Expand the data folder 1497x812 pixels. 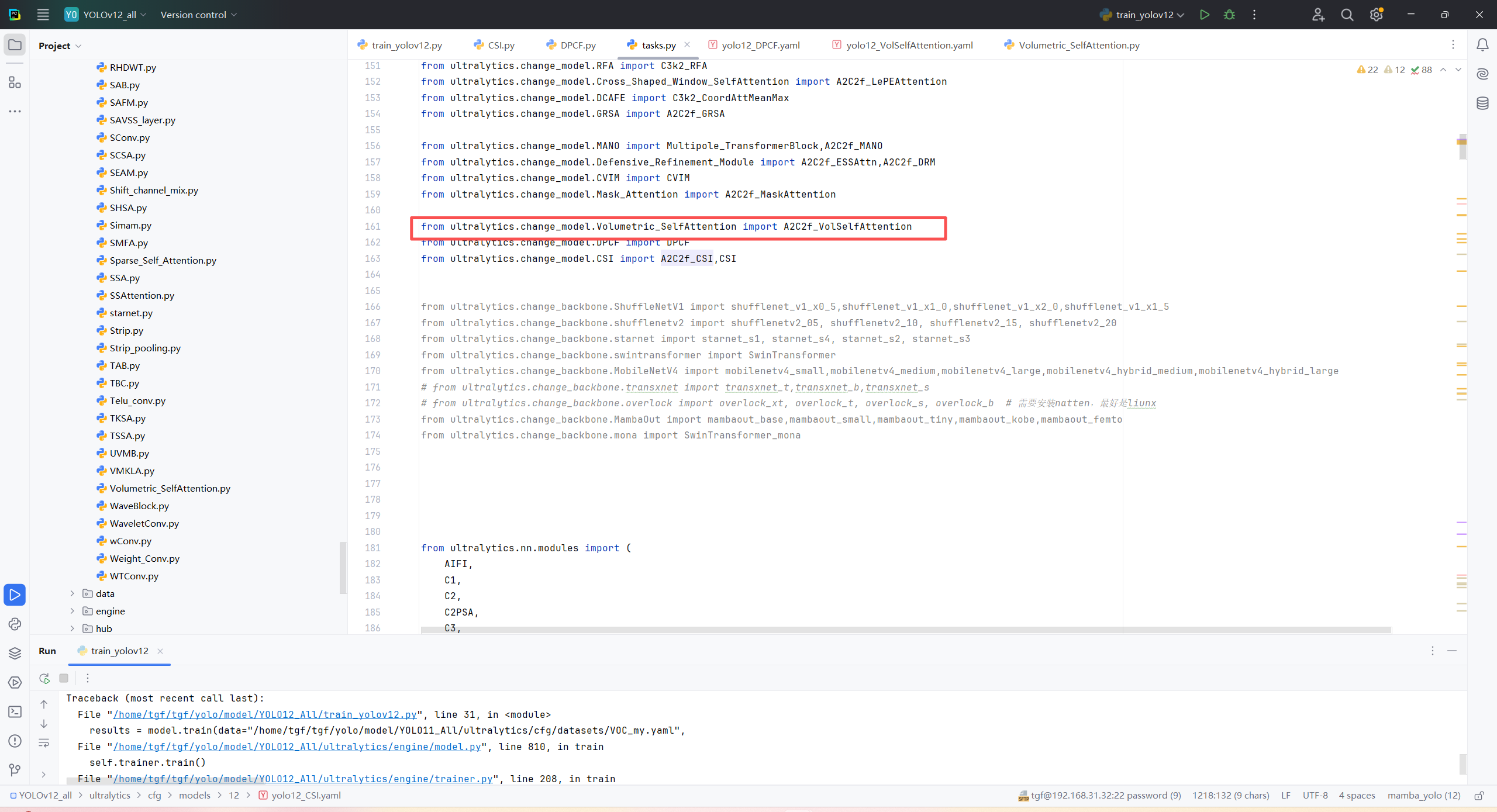pyautogui.click(x=73, y=593)
